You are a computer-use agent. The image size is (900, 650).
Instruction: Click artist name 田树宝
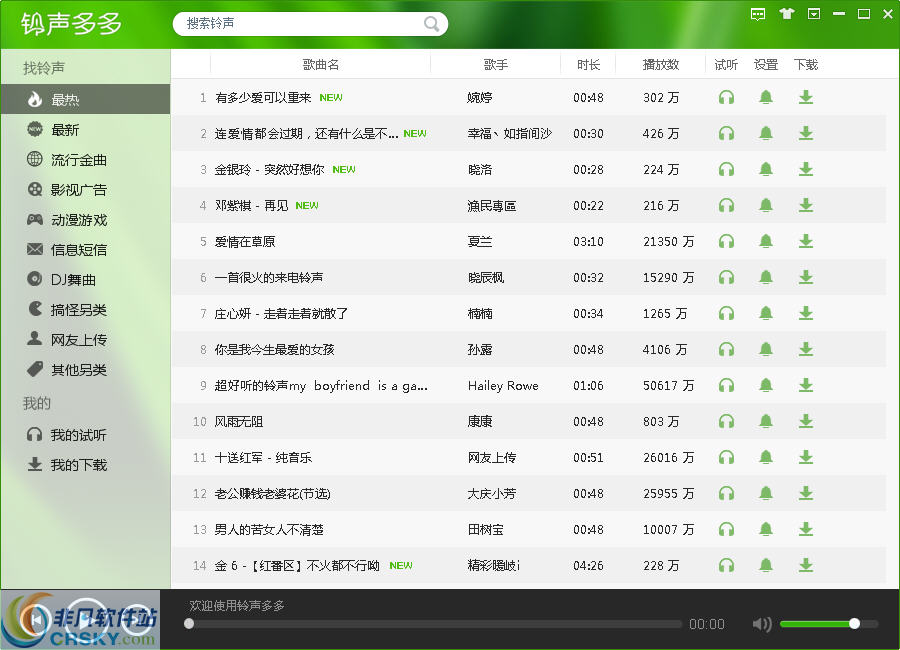486,530
